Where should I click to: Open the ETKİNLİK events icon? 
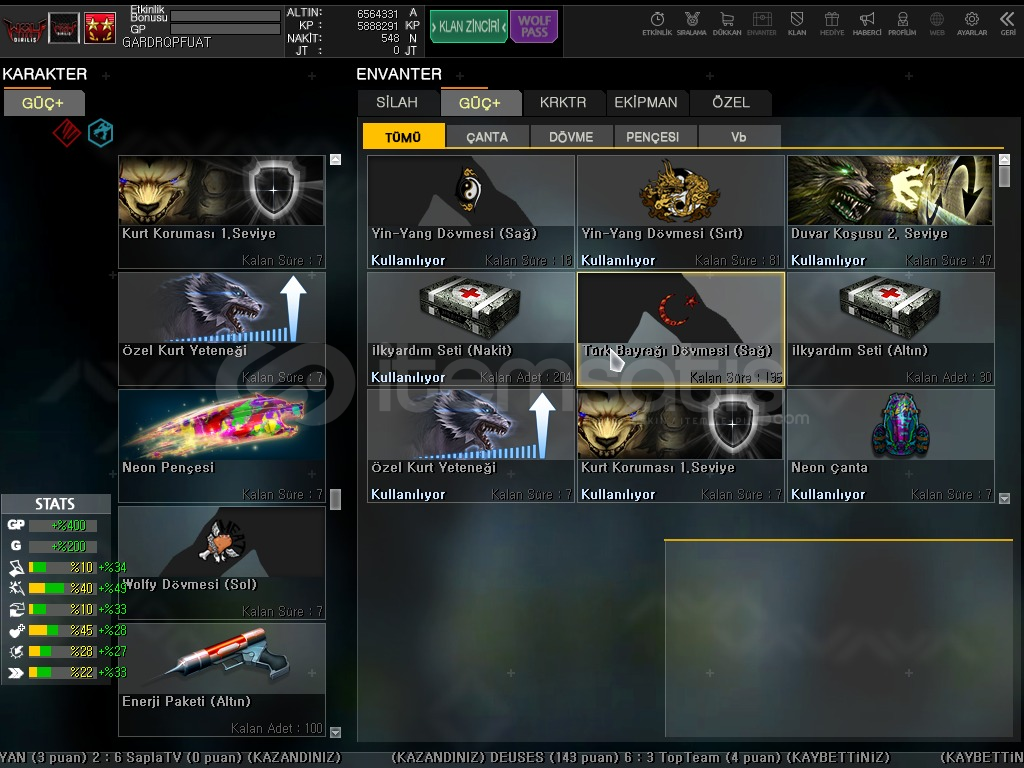(x=657, y=24)
